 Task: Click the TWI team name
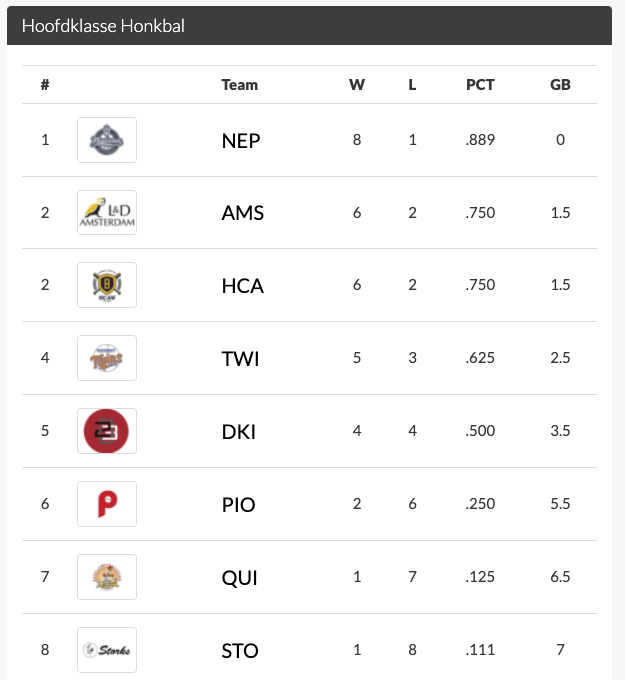pyautogui.click(x=240, y=359)
